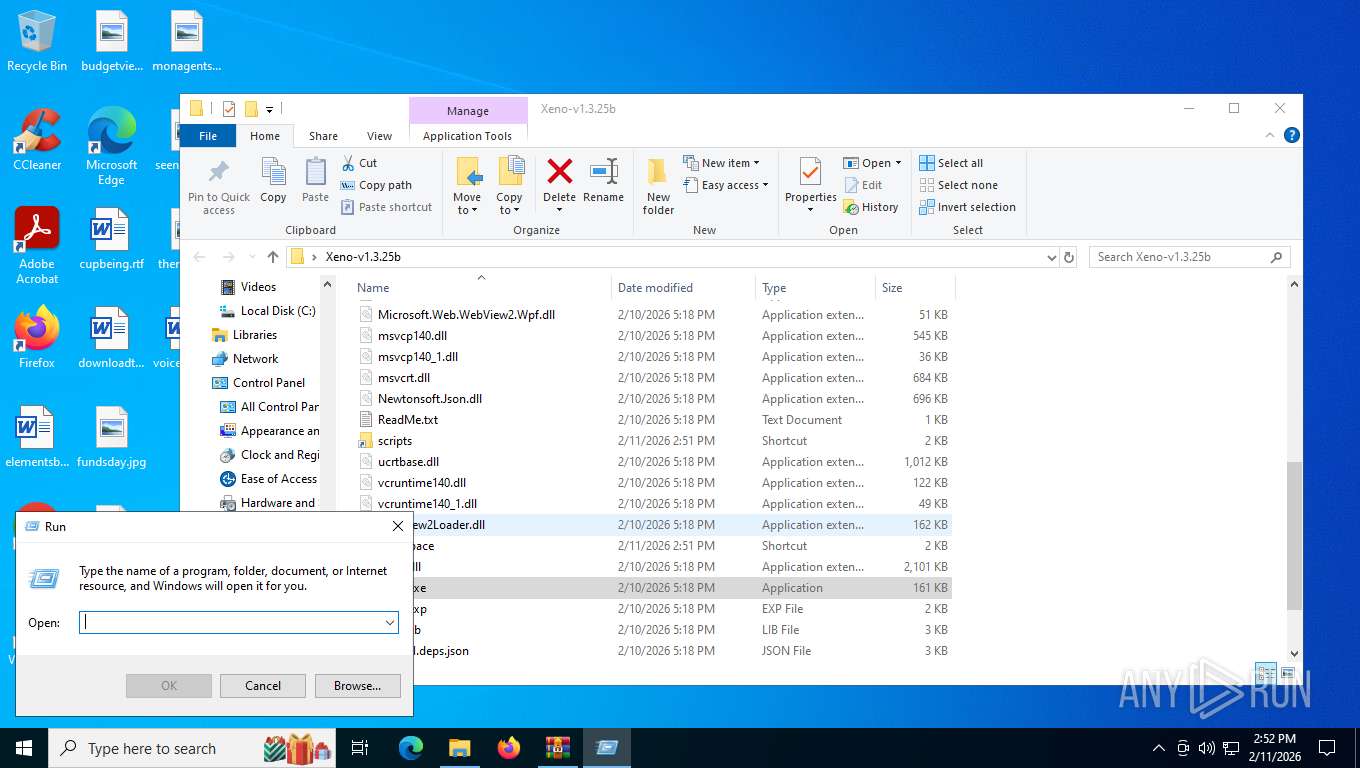Open the Copy to dropdown
The width and height of the screenshot is (1360, 768).
point(509,186)
